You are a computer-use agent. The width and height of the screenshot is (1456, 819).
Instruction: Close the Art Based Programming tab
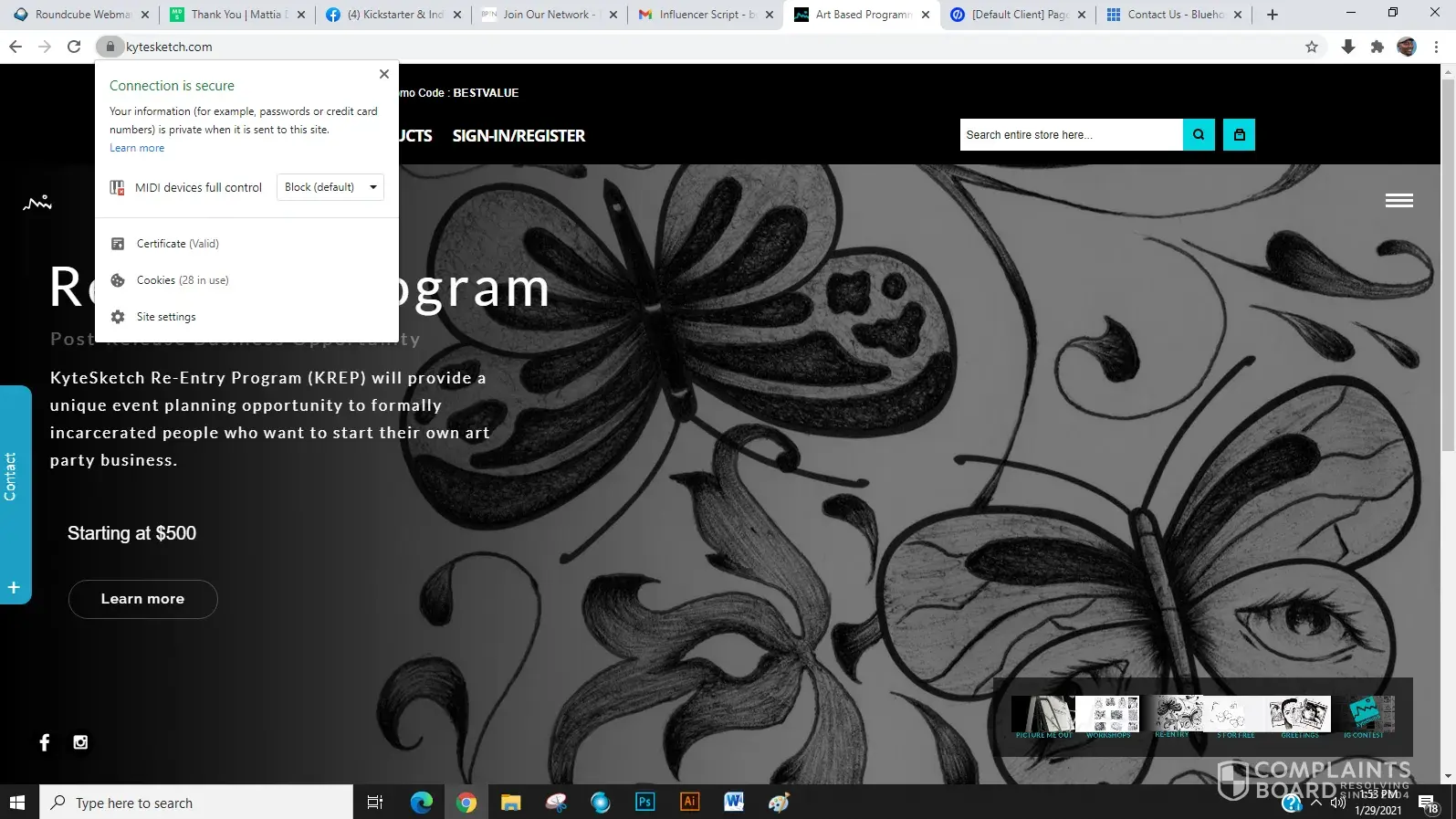click(926, 15)
